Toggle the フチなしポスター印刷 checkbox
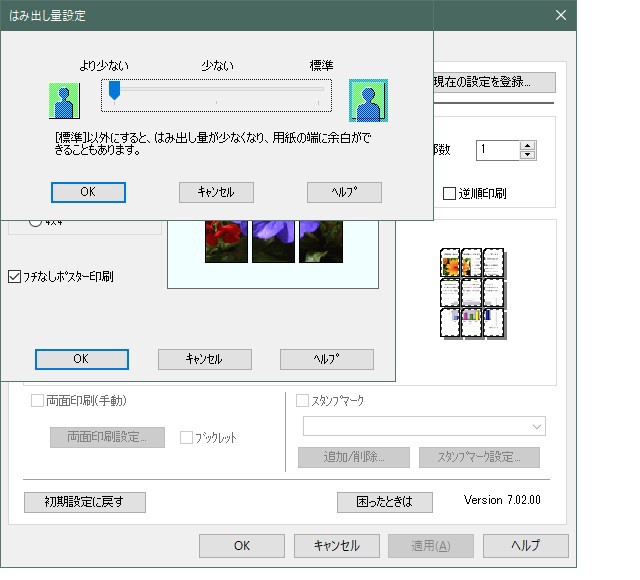 (15, 276)
